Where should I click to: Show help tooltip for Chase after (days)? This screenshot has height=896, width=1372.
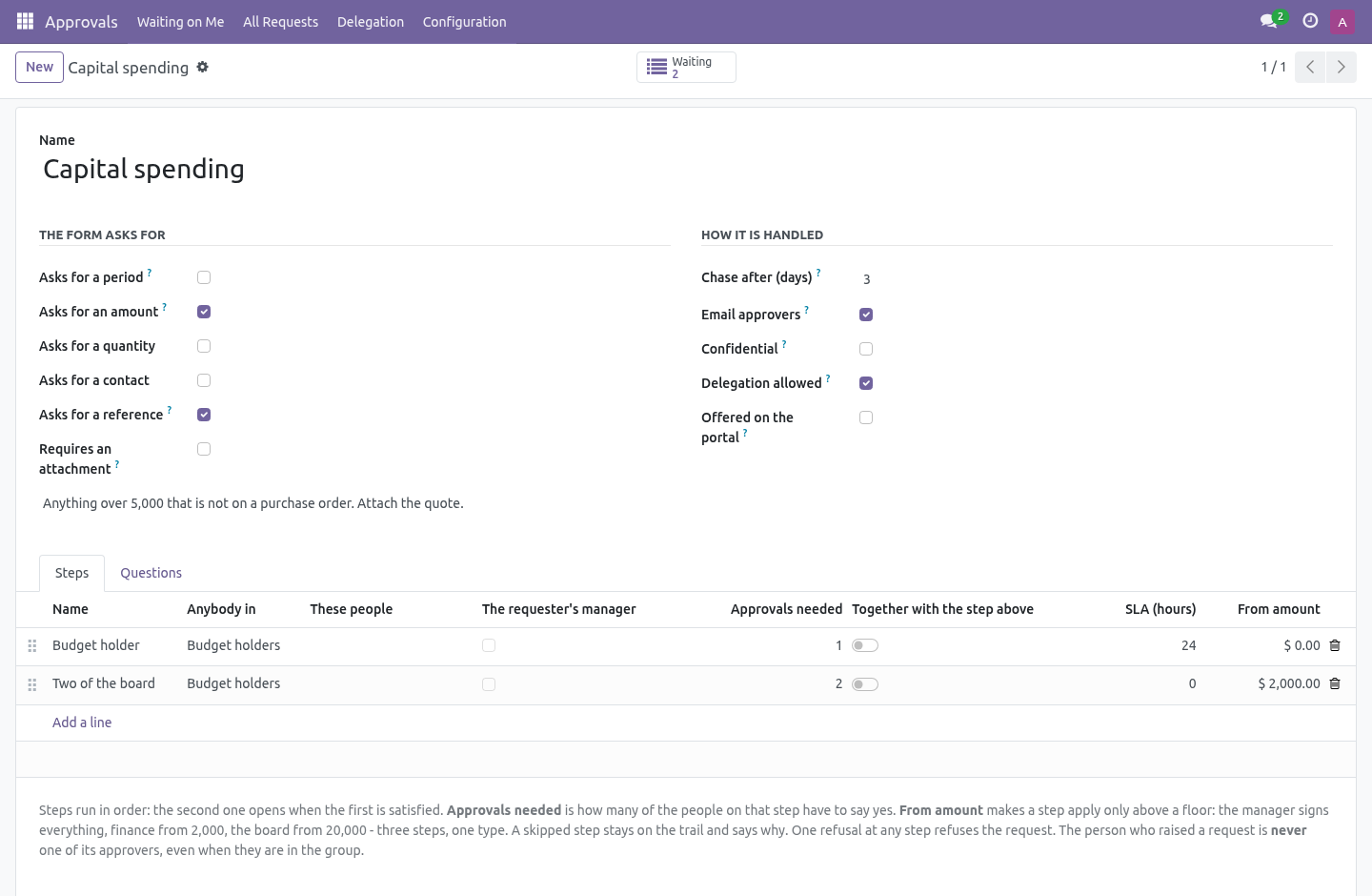(818, 273)
